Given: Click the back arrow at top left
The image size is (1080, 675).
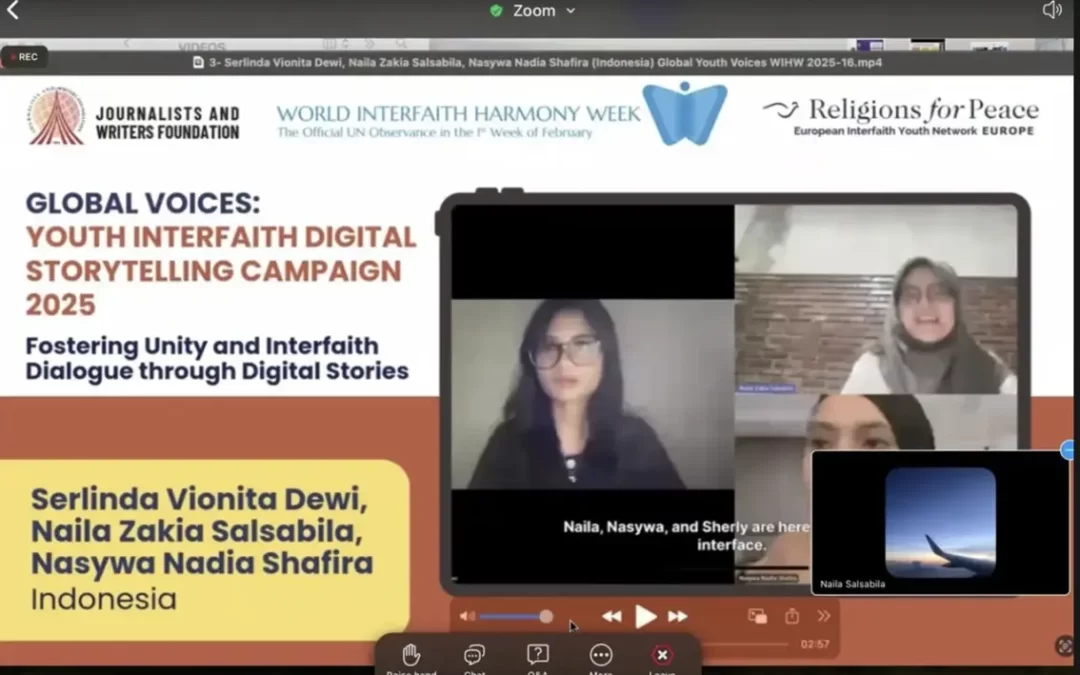Looking at the screenshot, I should coord(13,11).
